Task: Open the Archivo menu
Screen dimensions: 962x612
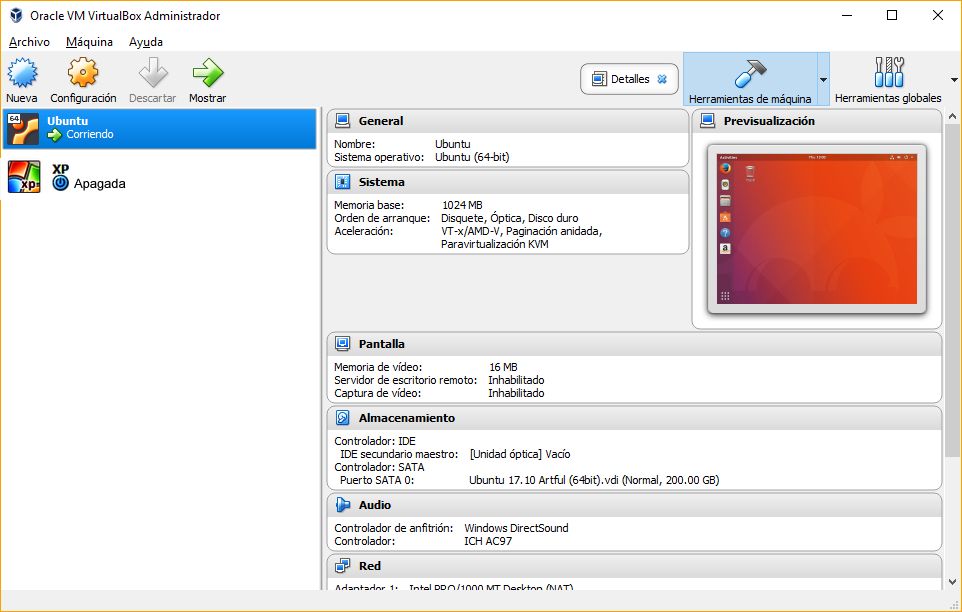Action: click(29, 42)
